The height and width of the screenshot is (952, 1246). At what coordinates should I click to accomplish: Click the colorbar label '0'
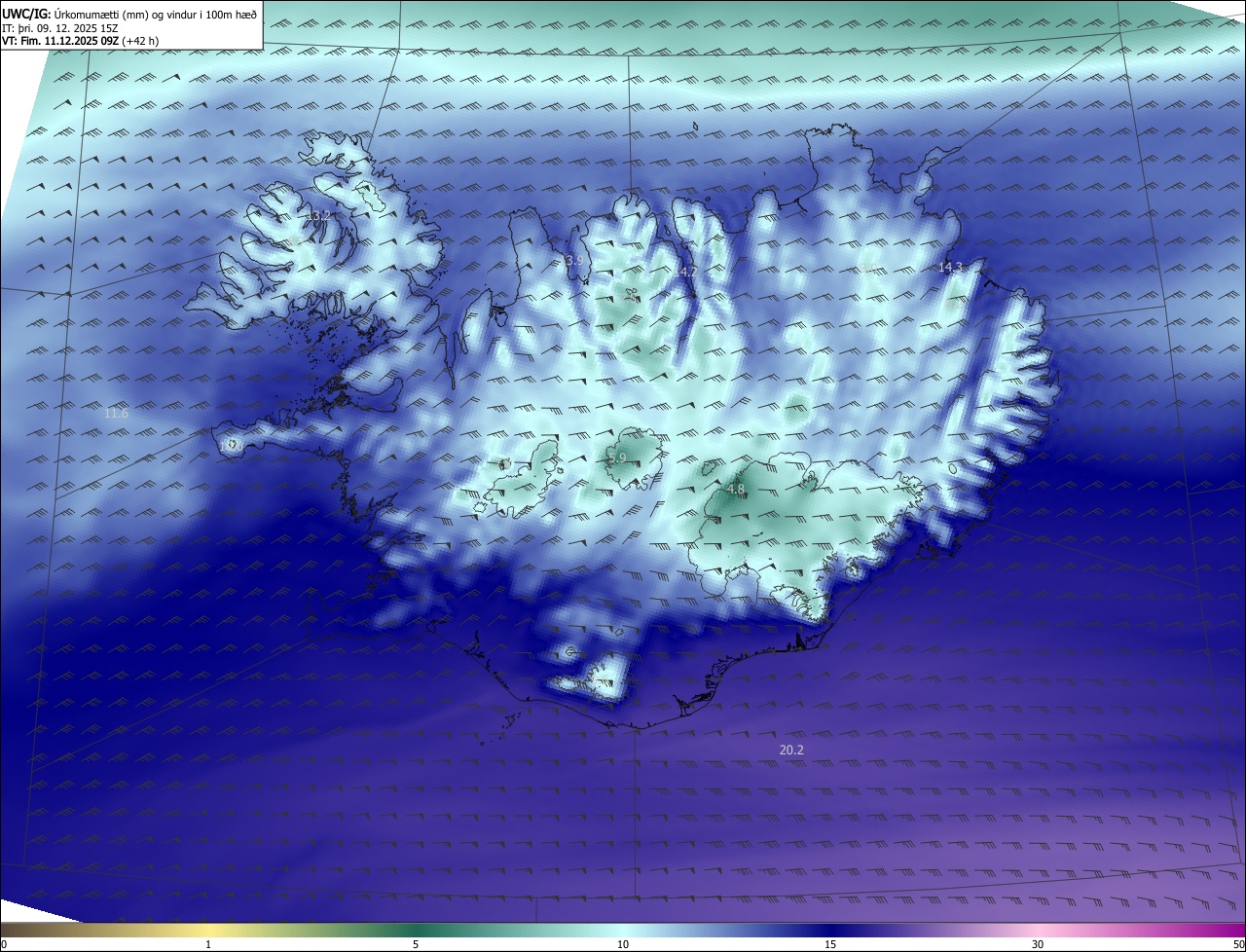pyautogui.click(x=4, y=944)
